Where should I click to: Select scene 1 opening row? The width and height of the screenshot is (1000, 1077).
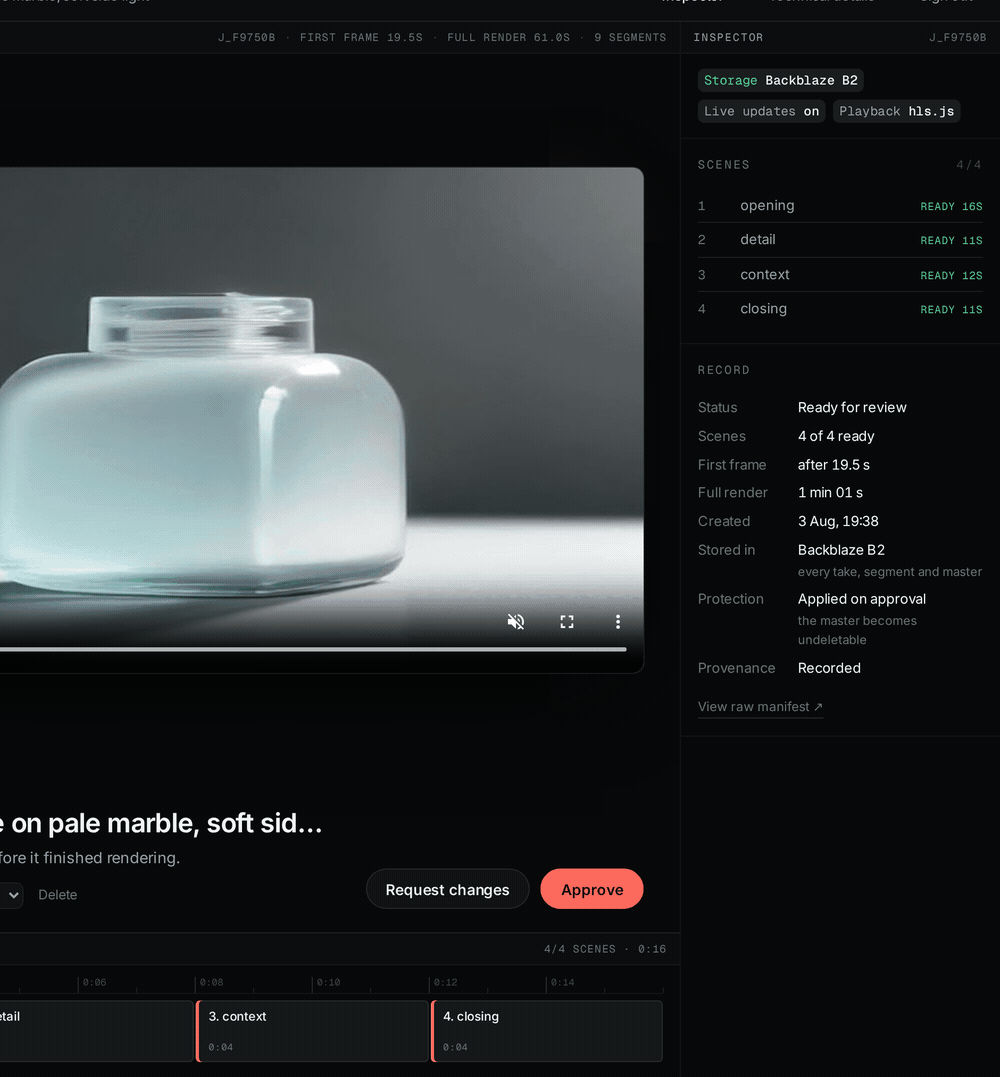pyautogui.click(x=840, y=205)
